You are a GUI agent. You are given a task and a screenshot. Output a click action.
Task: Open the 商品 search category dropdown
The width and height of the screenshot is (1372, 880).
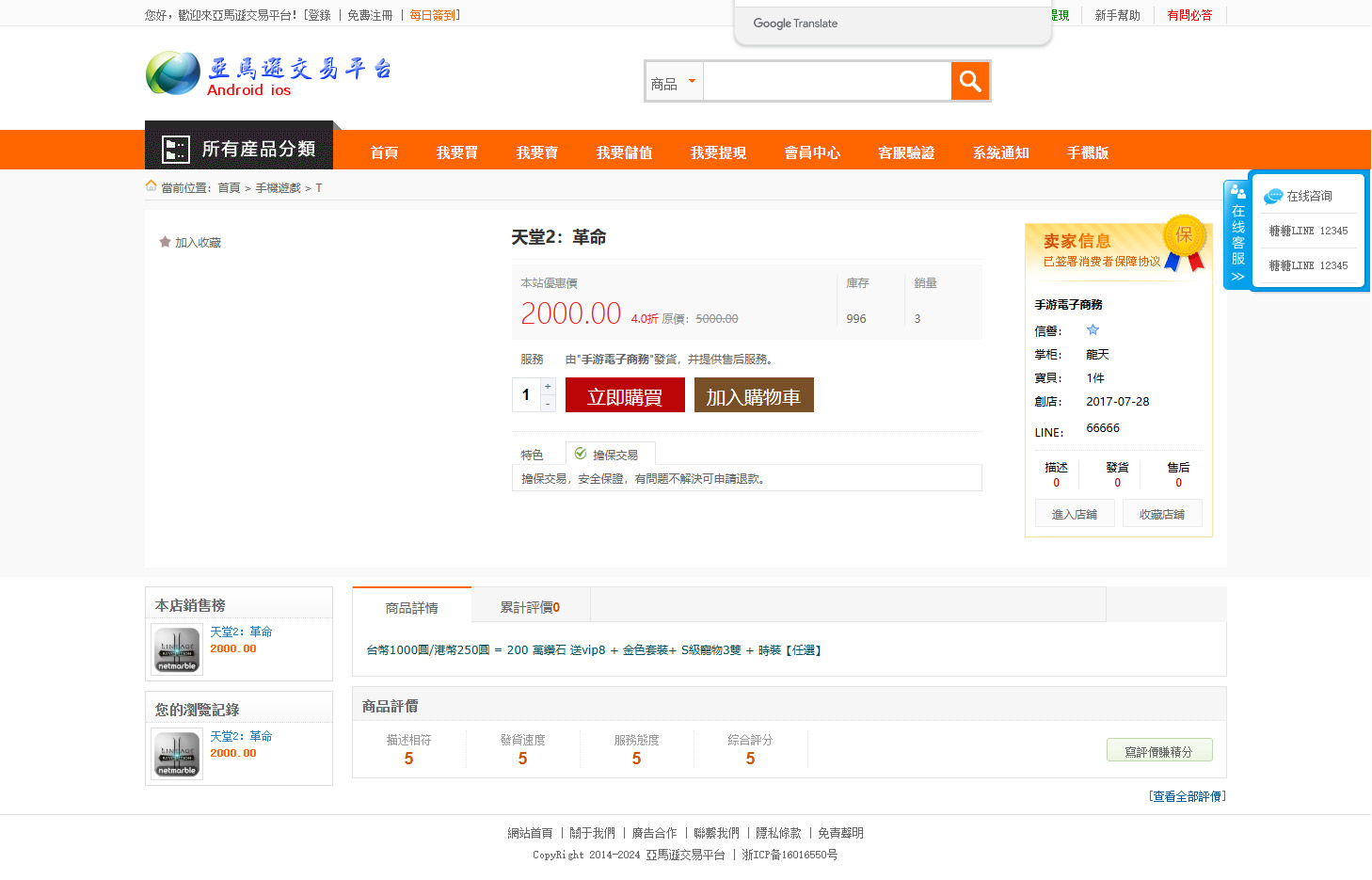674,83
